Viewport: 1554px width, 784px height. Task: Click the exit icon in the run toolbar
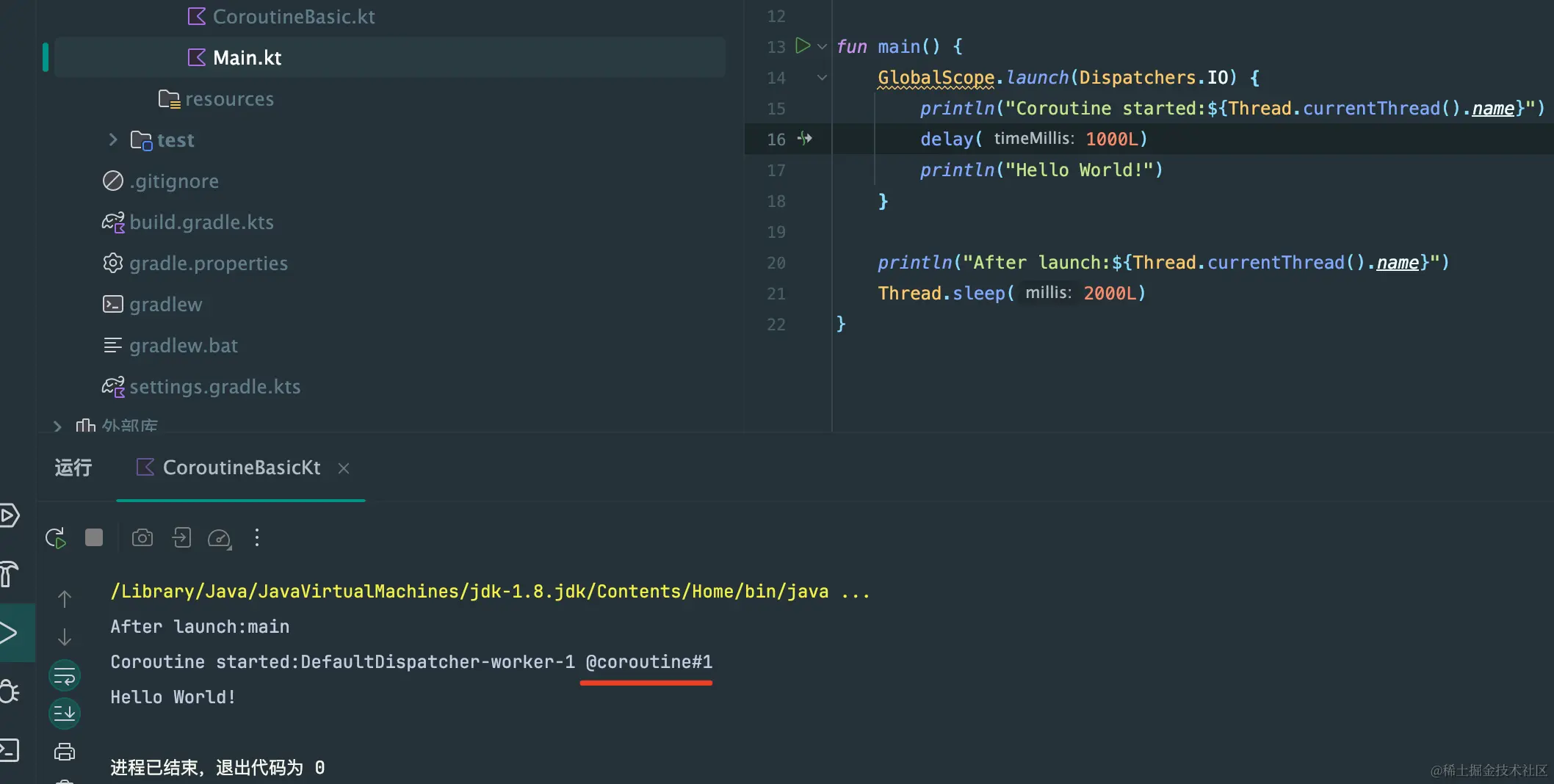[181, 538]
